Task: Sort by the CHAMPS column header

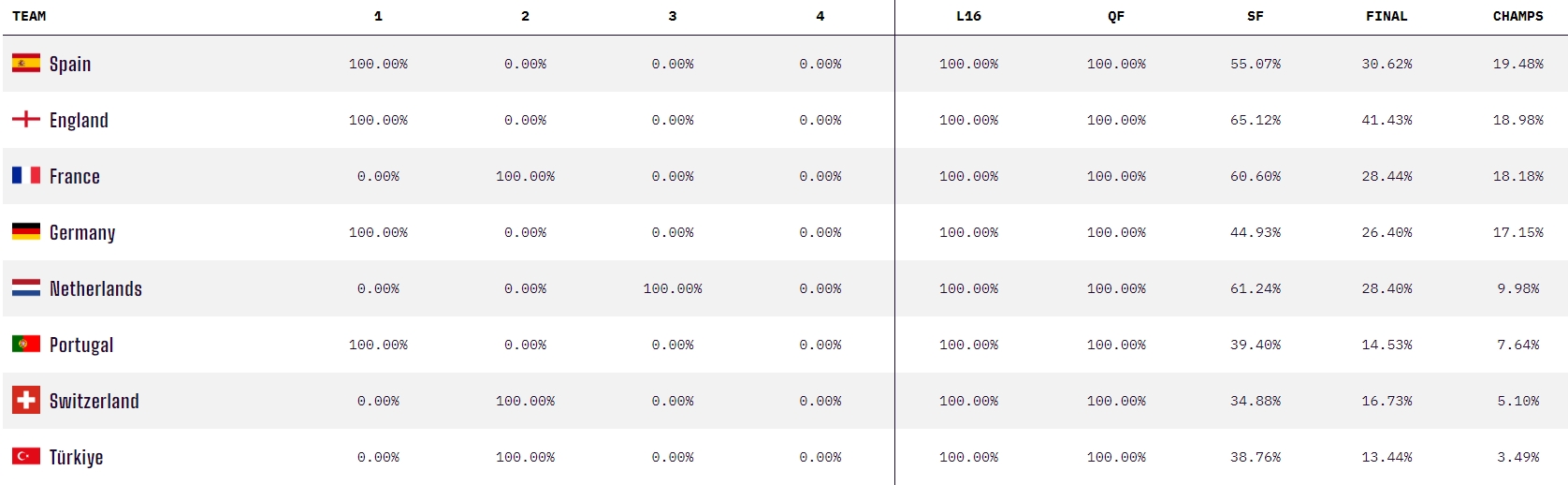Action: coord(1517,16)
